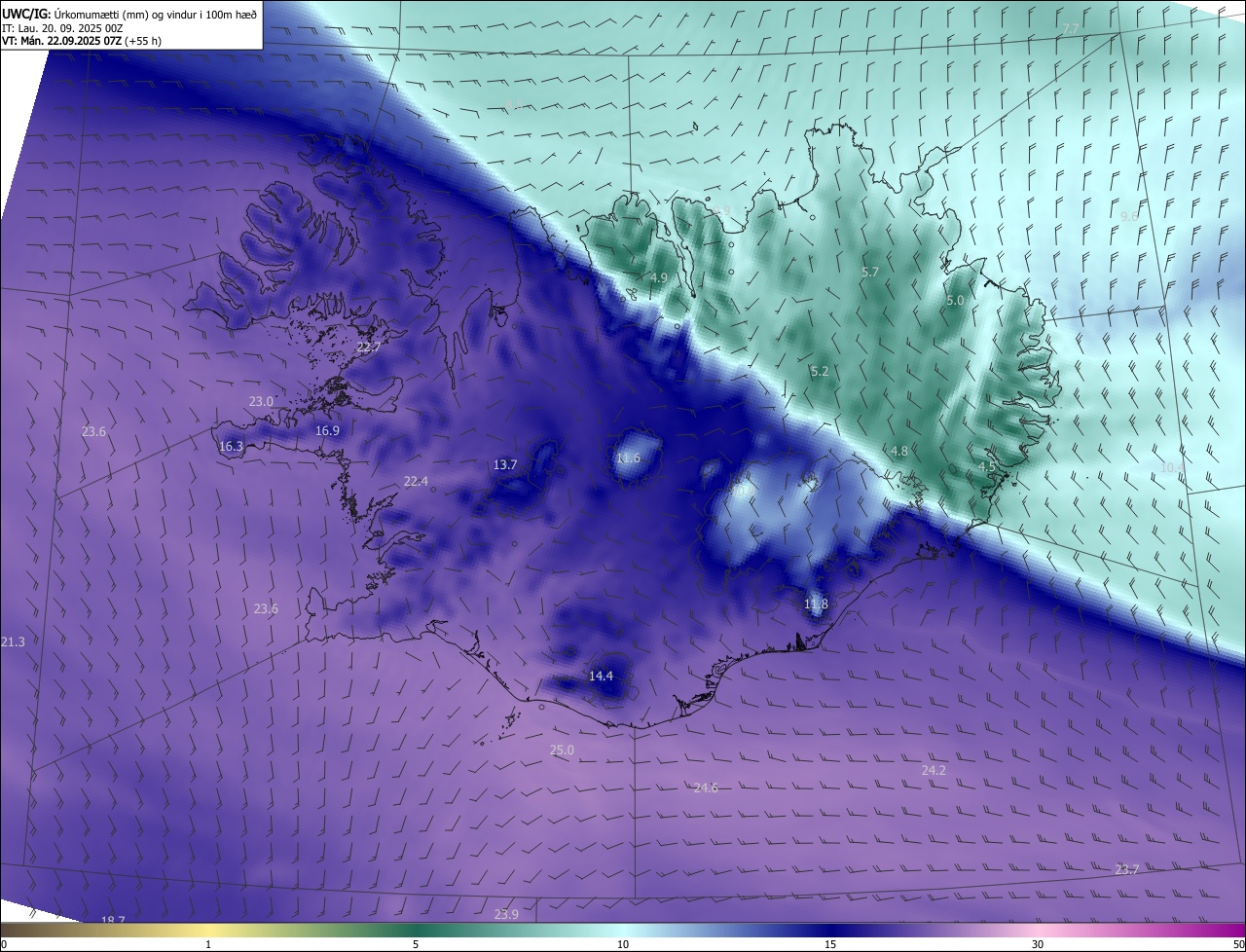This screenshot has height=952, width=1246.
Task: Click the 7.7 value label
Action: tap(1070, 29)
